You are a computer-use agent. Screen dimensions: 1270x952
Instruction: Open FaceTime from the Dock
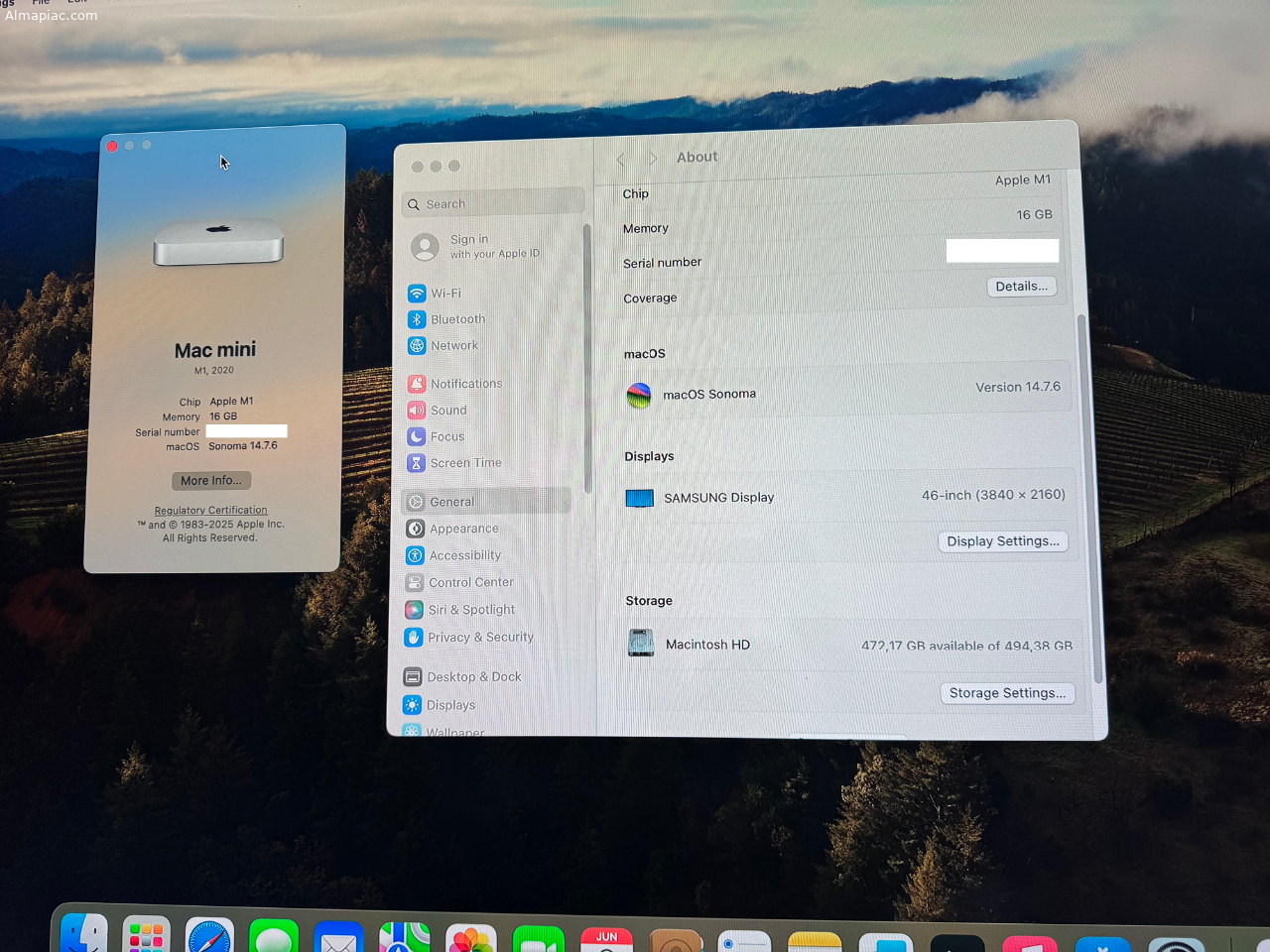click(538, 939)
